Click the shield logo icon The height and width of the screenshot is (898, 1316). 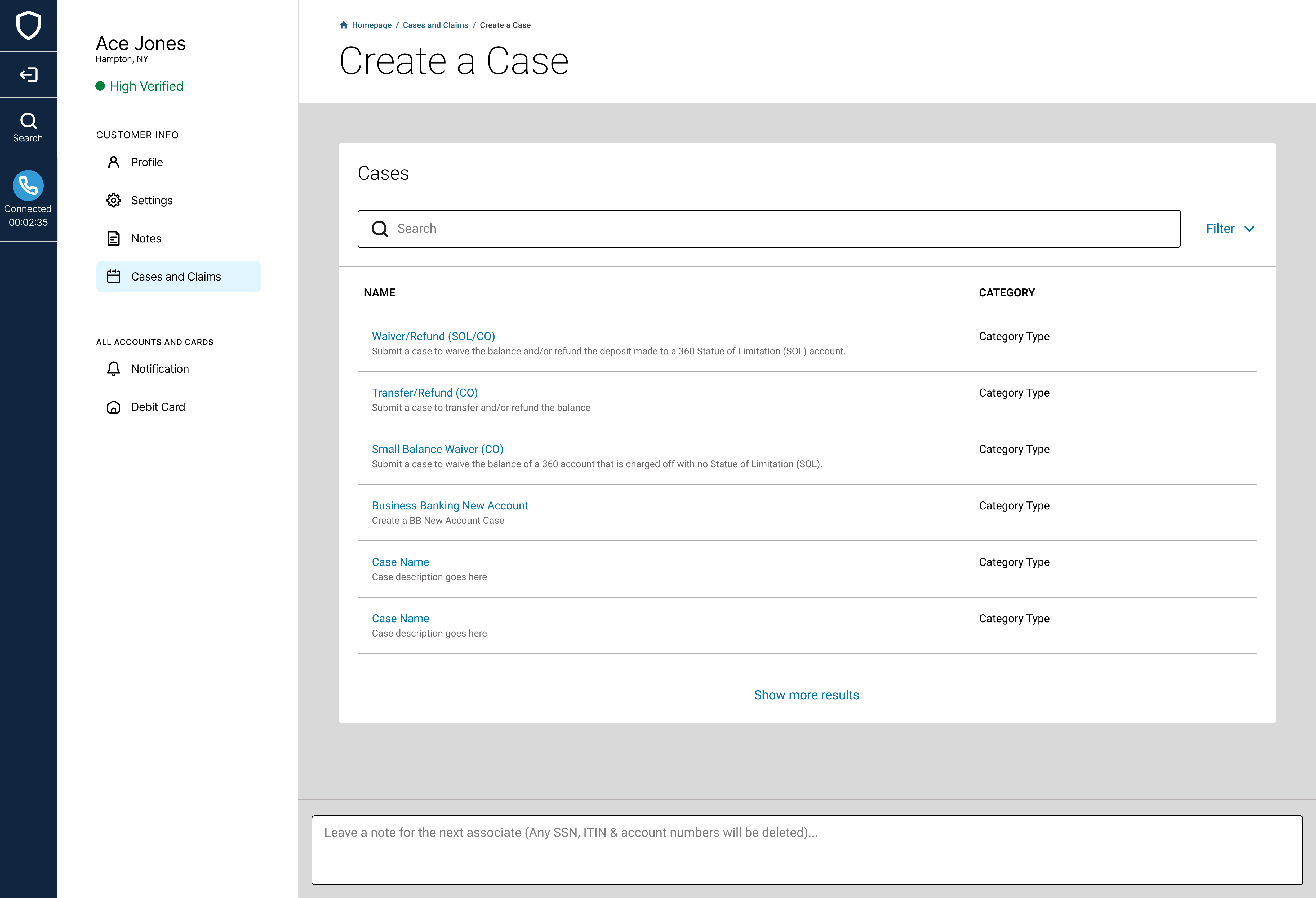click(28, 25)
